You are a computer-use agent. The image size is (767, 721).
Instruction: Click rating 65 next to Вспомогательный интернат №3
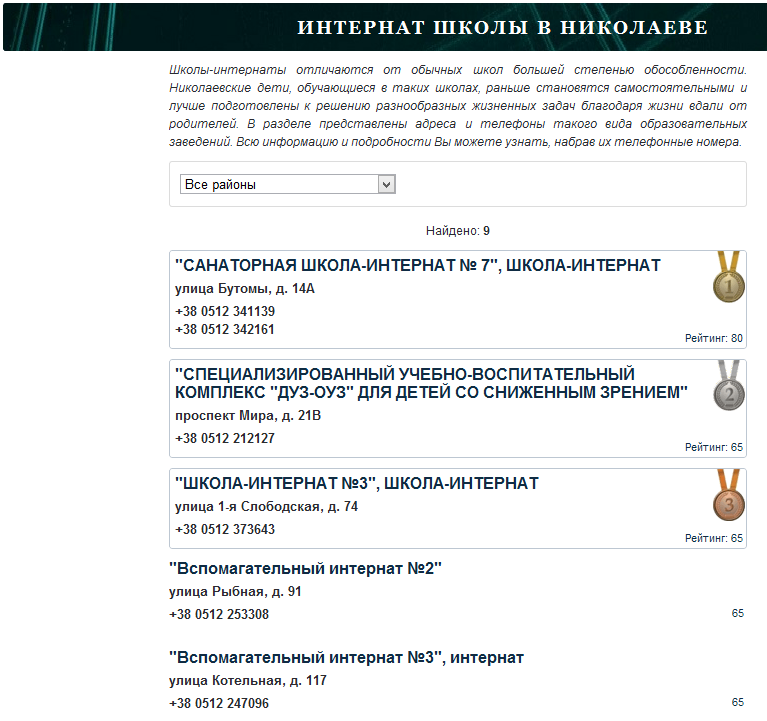pyautogui.click(x=738, y=702)
